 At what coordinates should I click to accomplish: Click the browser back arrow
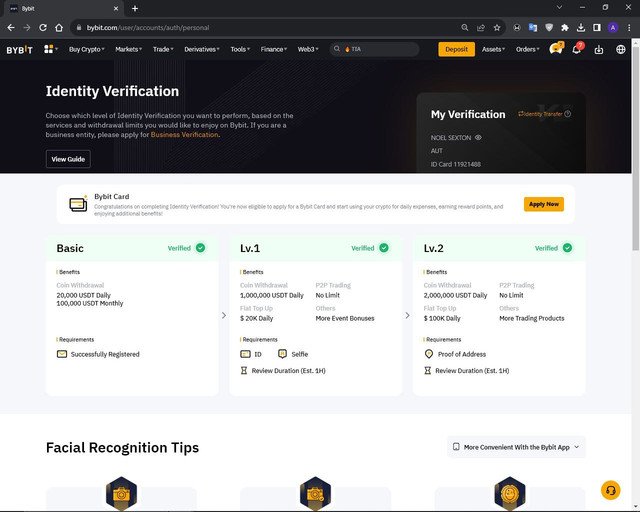click(x=11, y=27)
